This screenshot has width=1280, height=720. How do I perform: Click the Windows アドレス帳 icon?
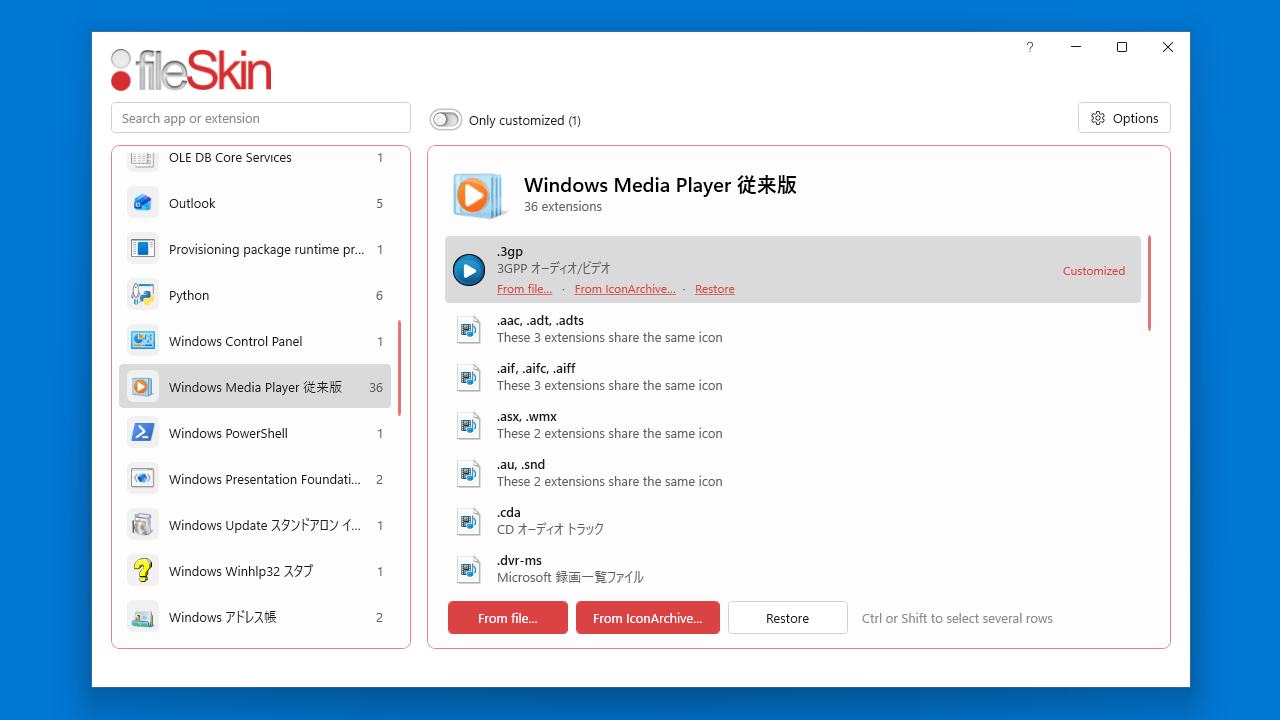coord(143,617)
